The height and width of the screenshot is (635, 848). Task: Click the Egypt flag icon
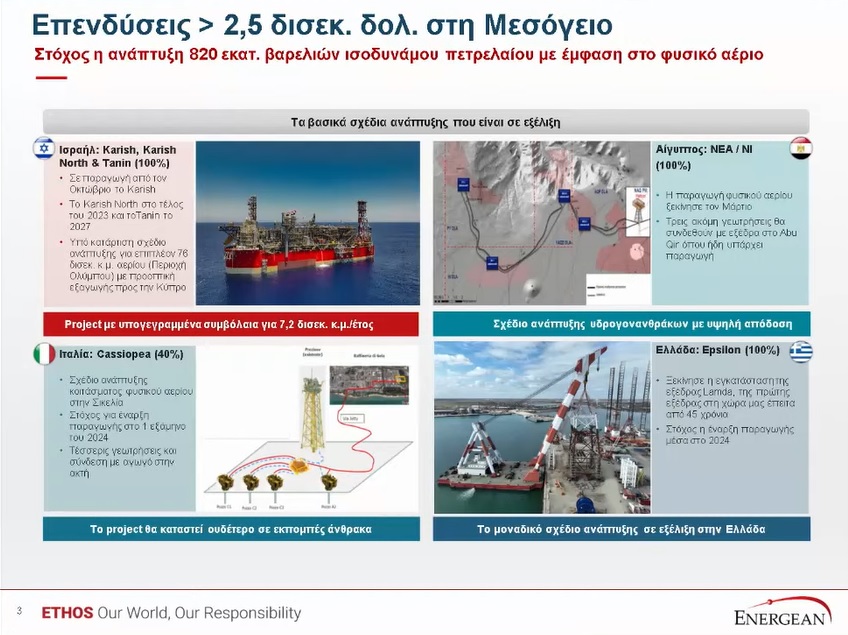click(801, 148)
